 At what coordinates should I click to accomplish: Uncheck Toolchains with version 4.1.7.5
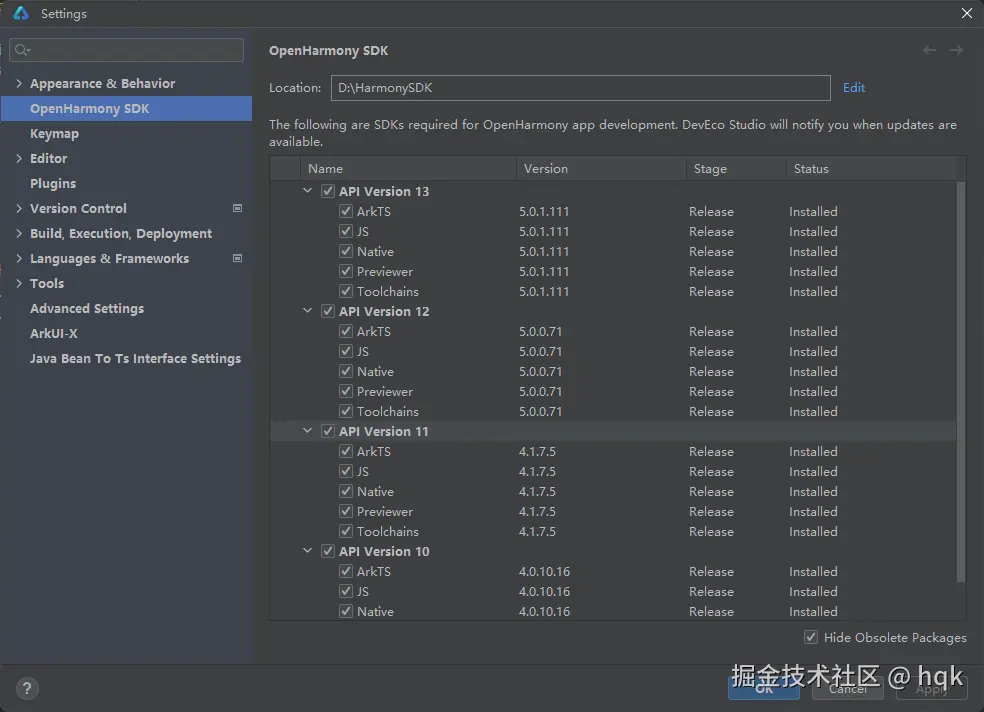point(346,531)
